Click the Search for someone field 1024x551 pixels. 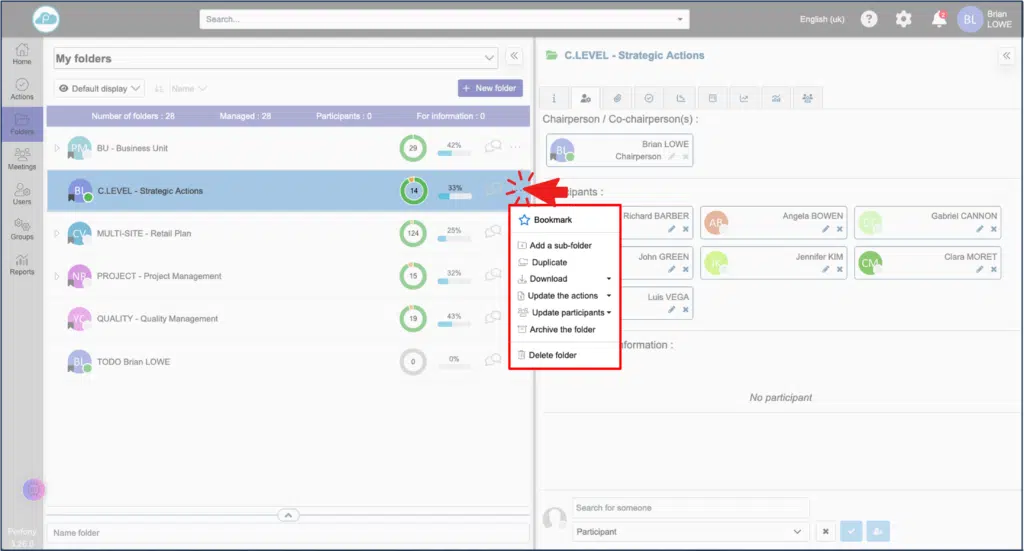point(690,508)
